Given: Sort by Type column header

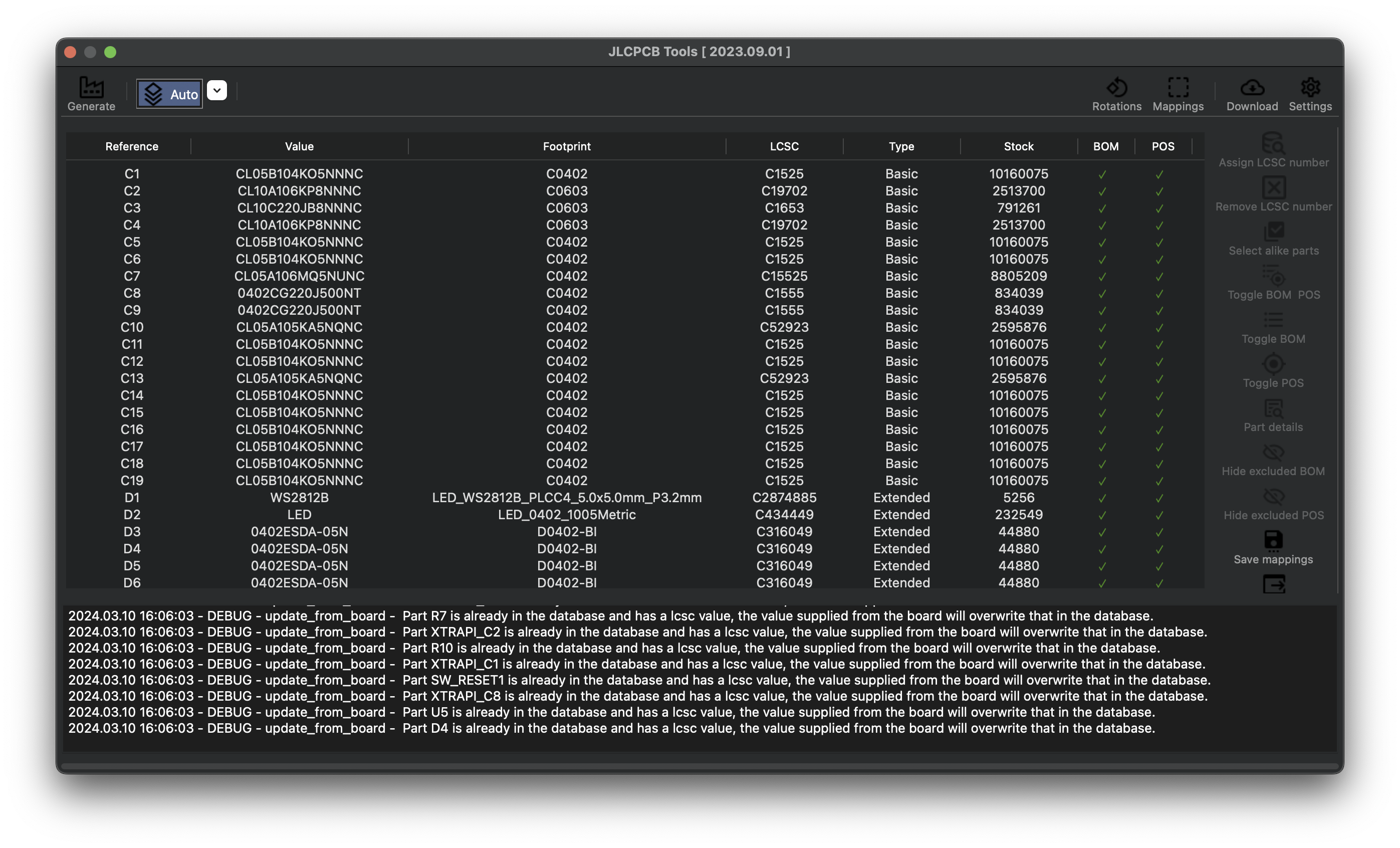Looking at the screenshot, I should tap(901, 146).
